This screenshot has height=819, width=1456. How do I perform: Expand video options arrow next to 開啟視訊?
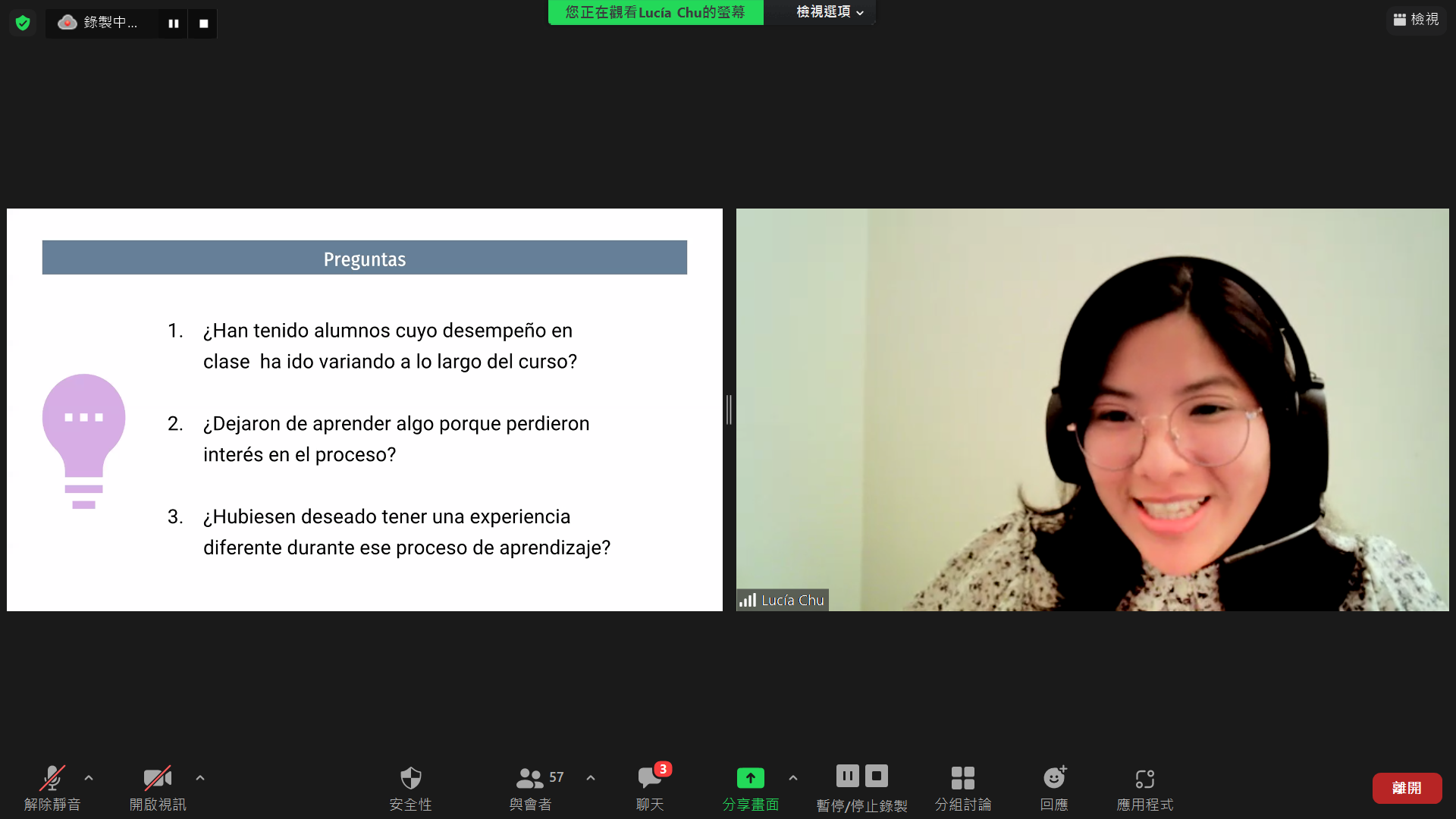200,778
